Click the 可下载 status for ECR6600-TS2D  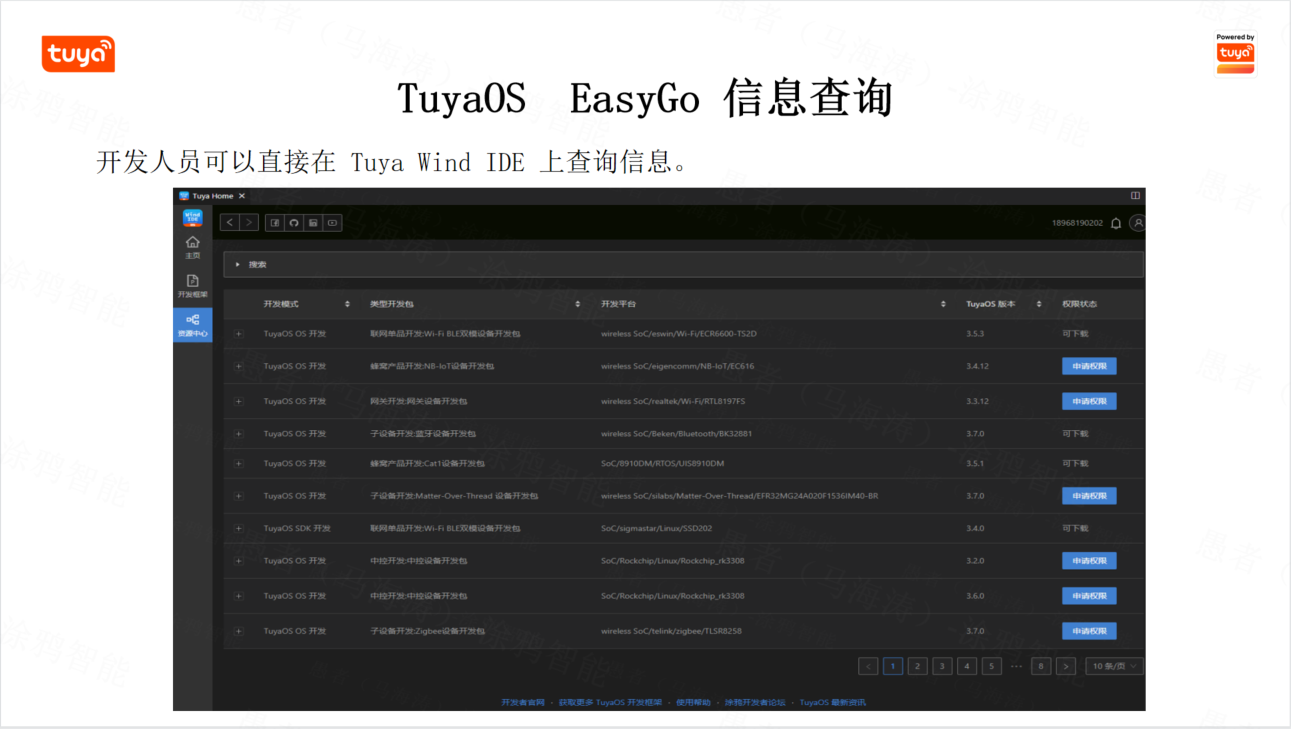(1075, 334)
